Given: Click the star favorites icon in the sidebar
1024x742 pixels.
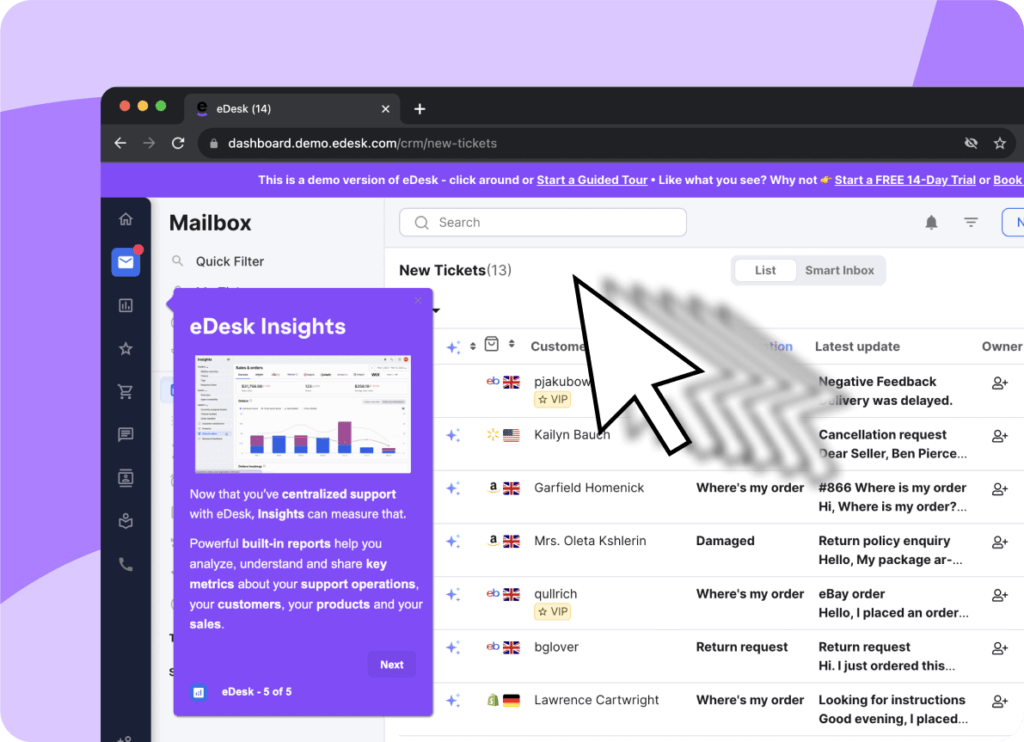Looking at the screenshot, I should [126, 349].
